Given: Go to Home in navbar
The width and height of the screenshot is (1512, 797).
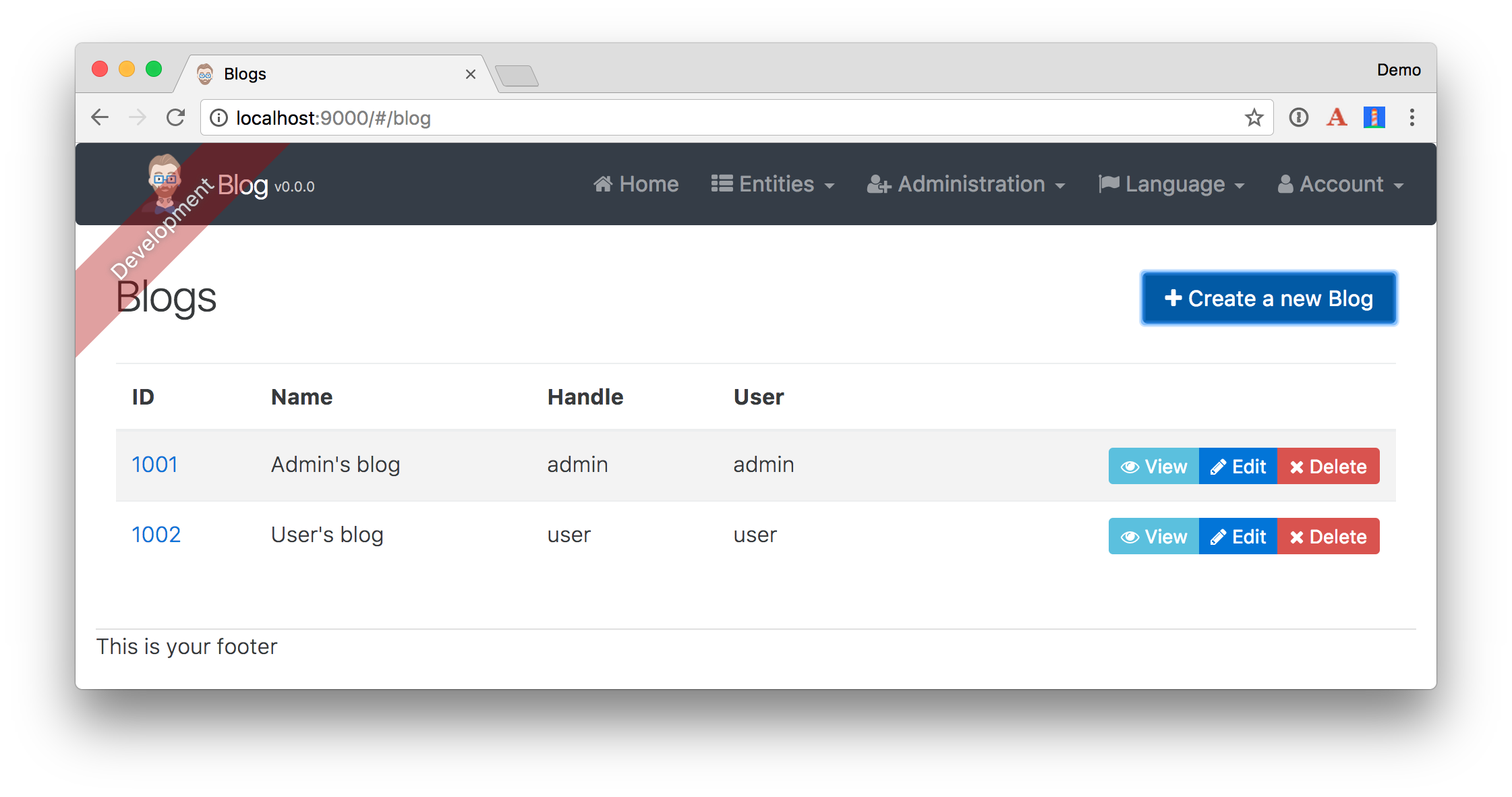Looking at the screenshot, I should click(636, 184).
